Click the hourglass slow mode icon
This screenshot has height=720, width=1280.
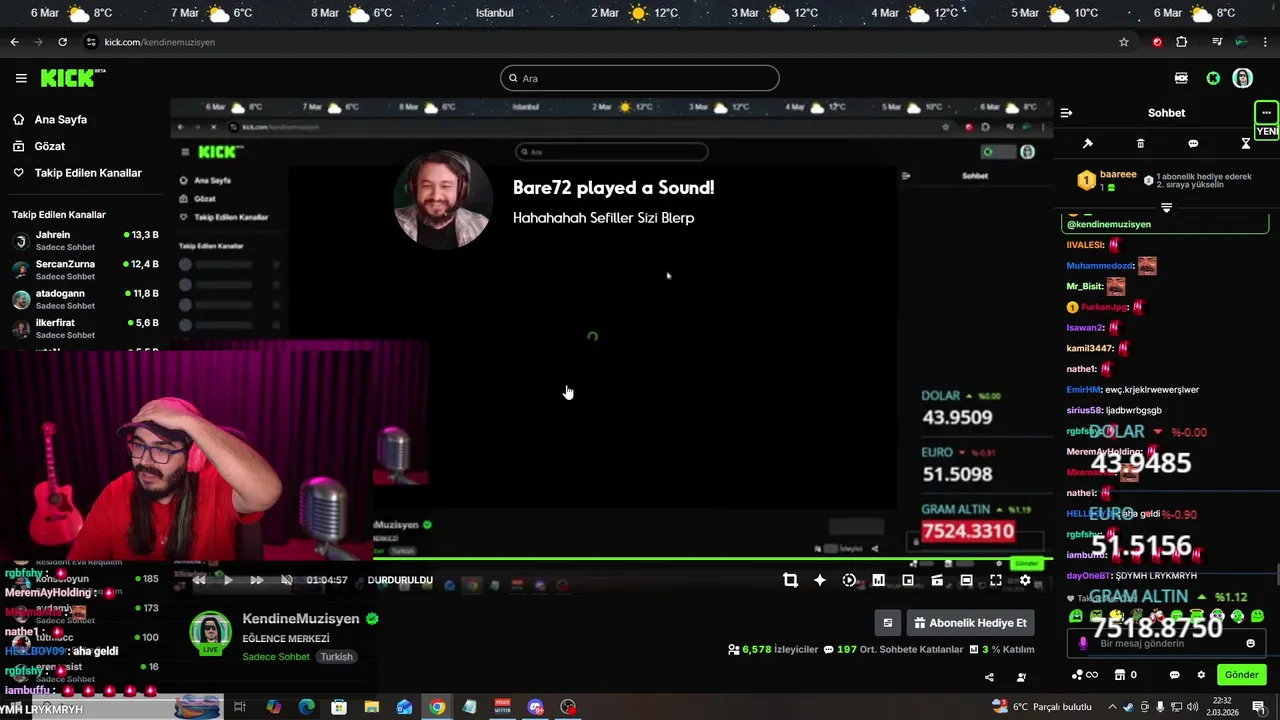coord(1246,144)
